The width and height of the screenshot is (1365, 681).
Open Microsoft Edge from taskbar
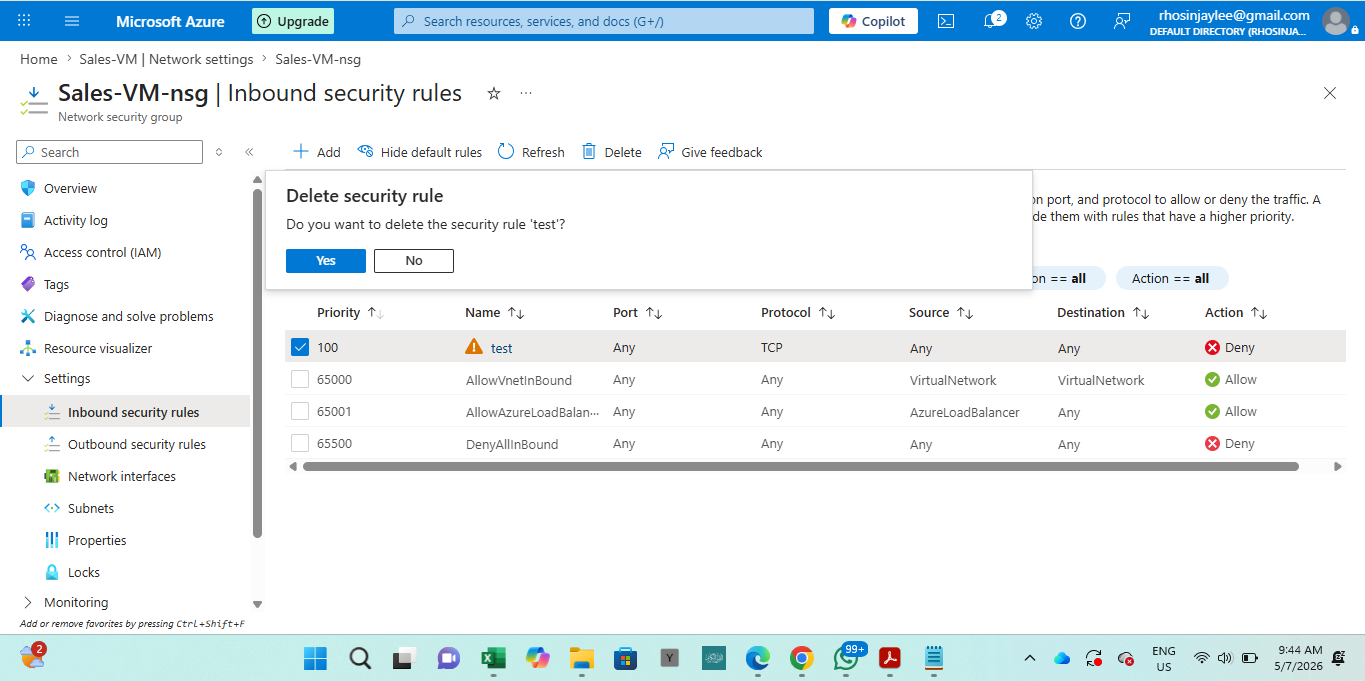(x=757, y=658)
